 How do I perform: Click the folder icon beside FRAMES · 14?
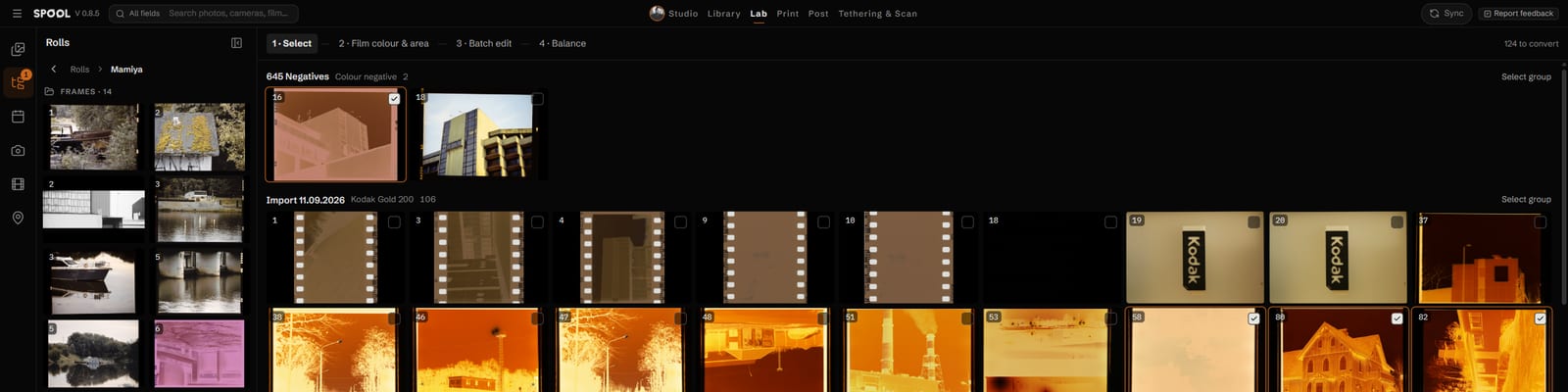(49, 91)
